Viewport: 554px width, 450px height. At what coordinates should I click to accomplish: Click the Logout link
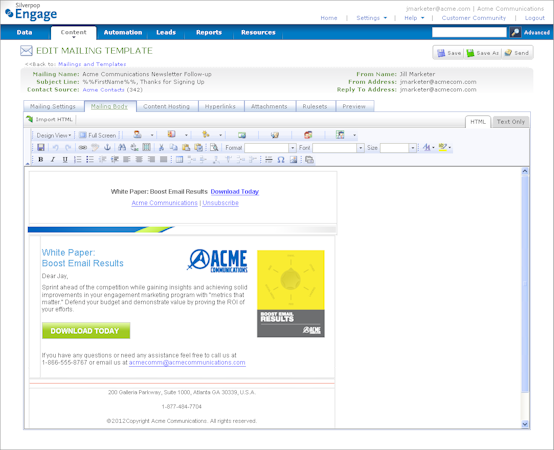click(535, 18)
